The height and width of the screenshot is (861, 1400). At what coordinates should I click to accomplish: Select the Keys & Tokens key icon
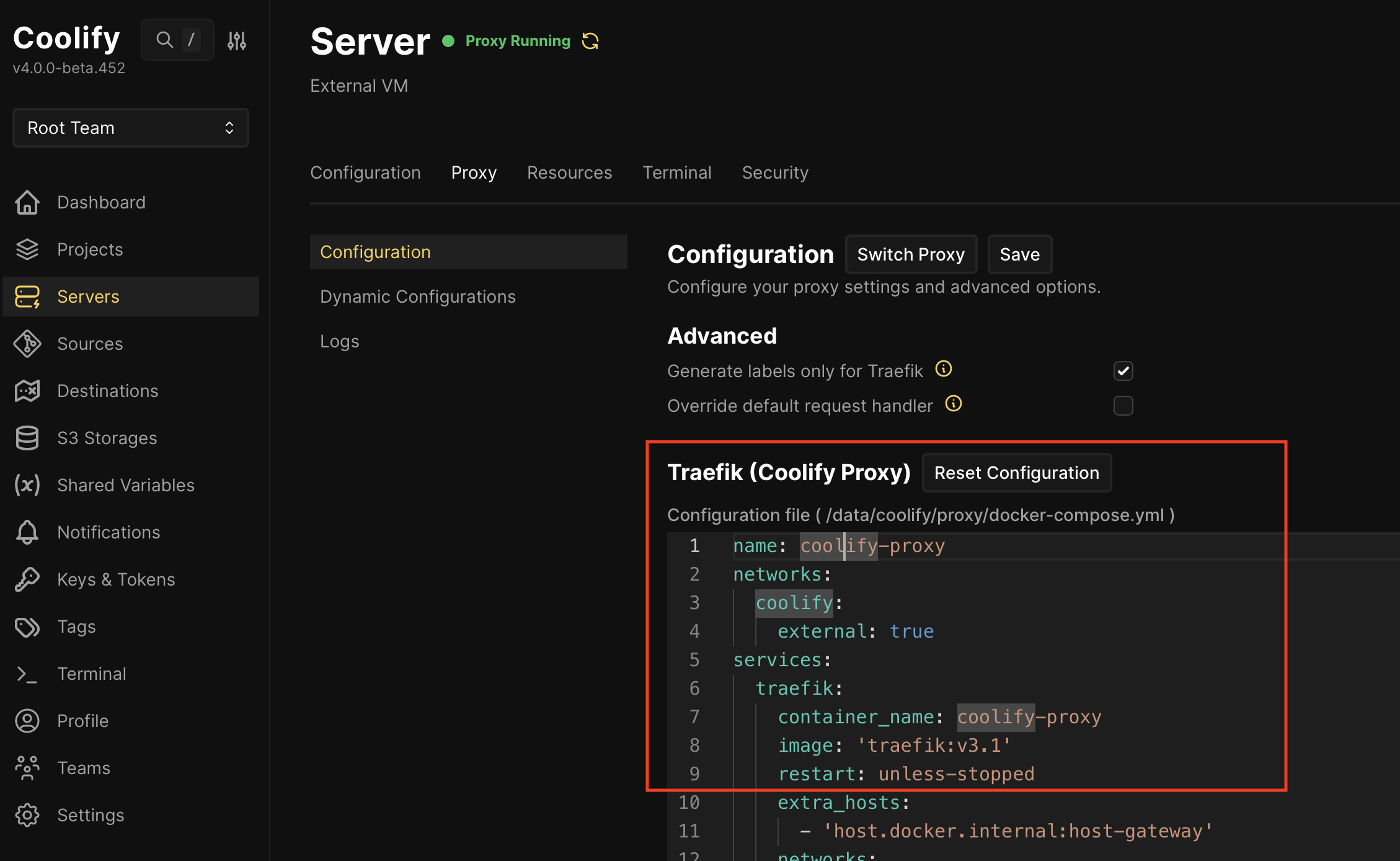[x=27, y=579]
